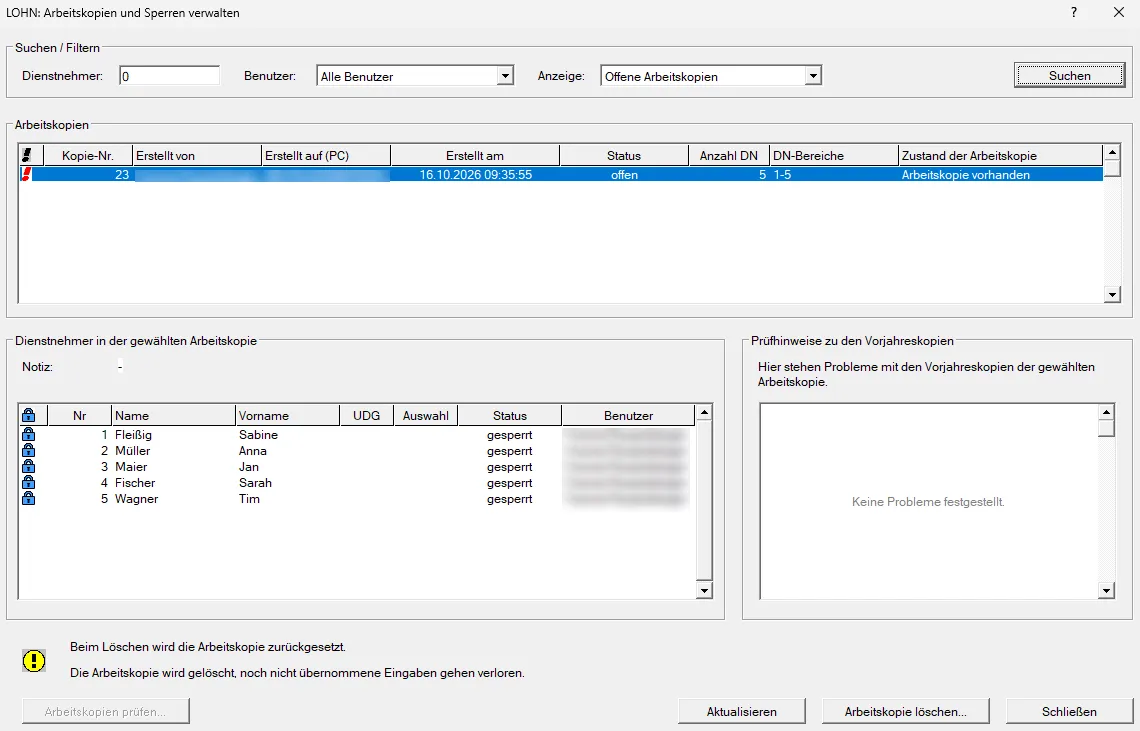Click the Arbeitskopie löschen button
This screenshot has height=731, width=1140.
[x=905, y=711]
